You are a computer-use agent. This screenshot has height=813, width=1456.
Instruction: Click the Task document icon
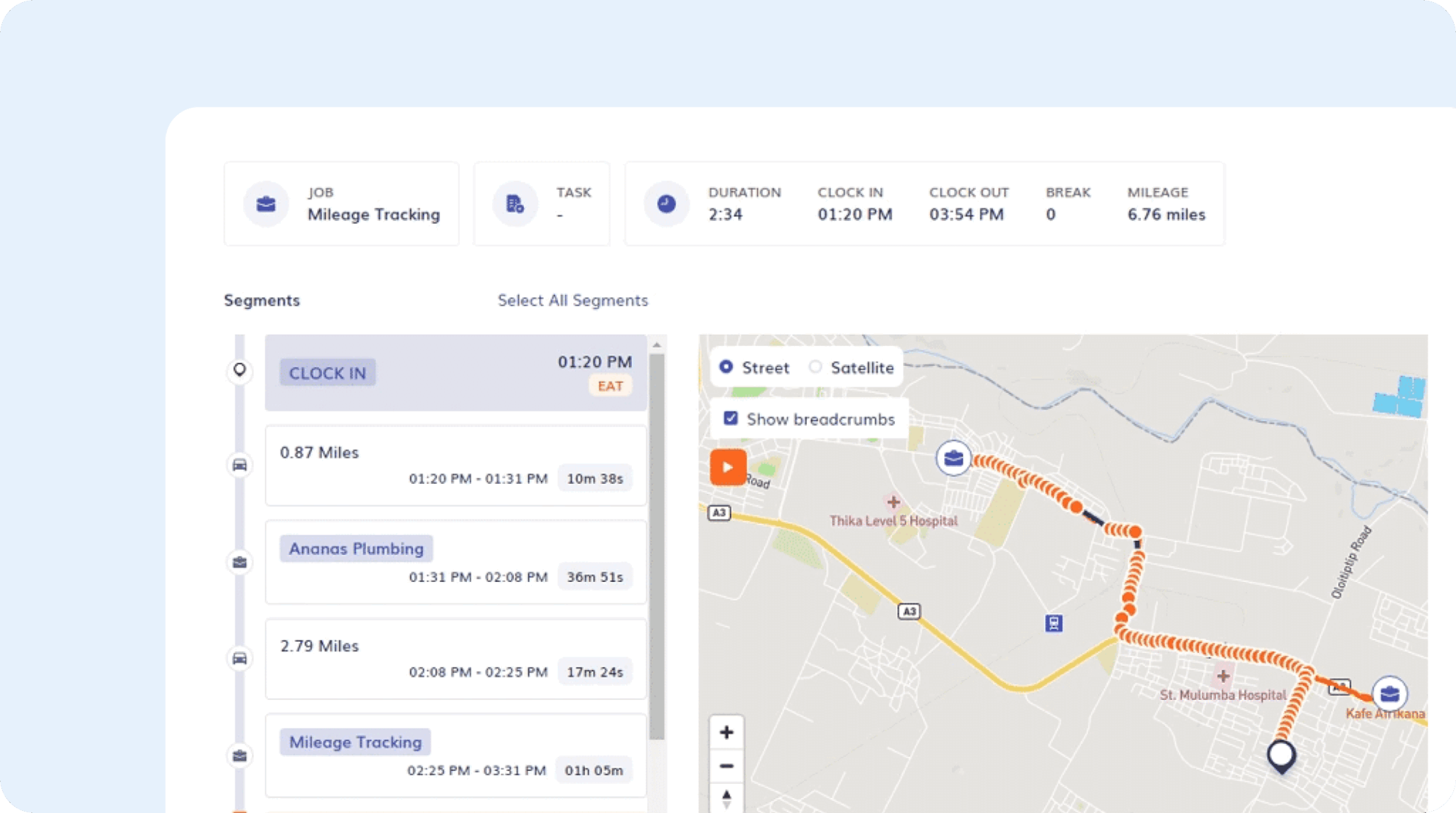pyautogui.click(x=513, y=203)
